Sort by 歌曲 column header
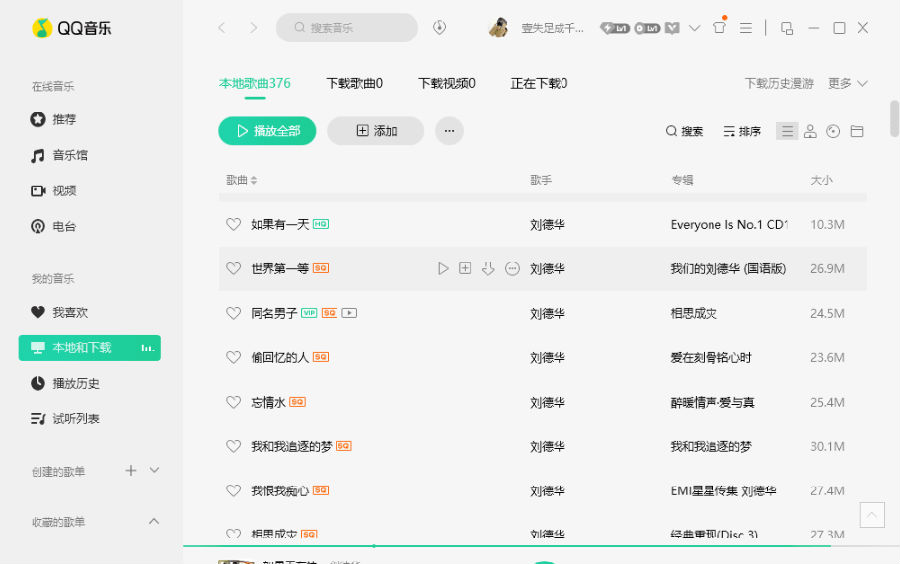The width and height of the screenshot is (900, 564). 241,180
